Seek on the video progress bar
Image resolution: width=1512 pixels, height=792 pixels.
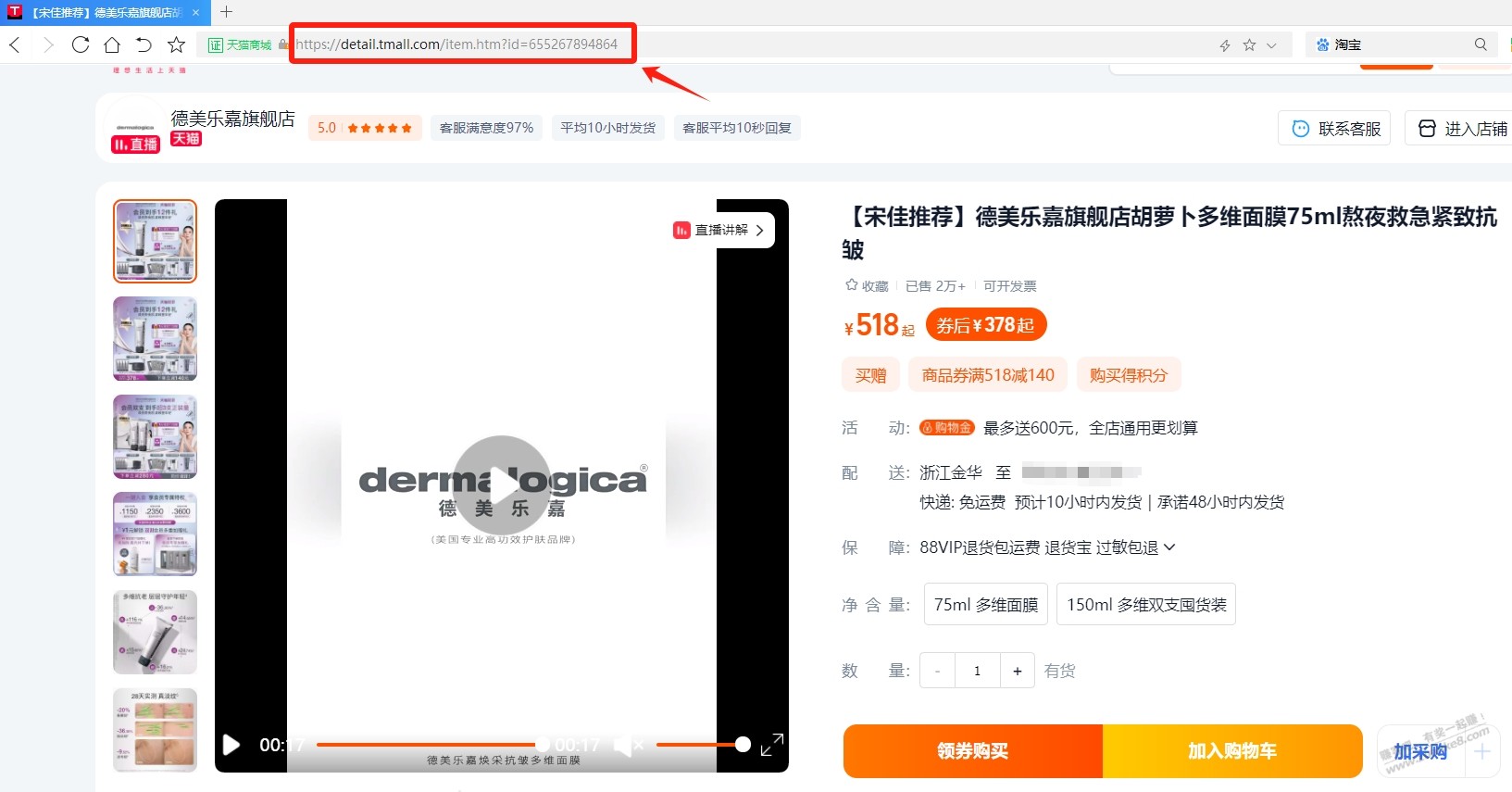pos(431,745)
